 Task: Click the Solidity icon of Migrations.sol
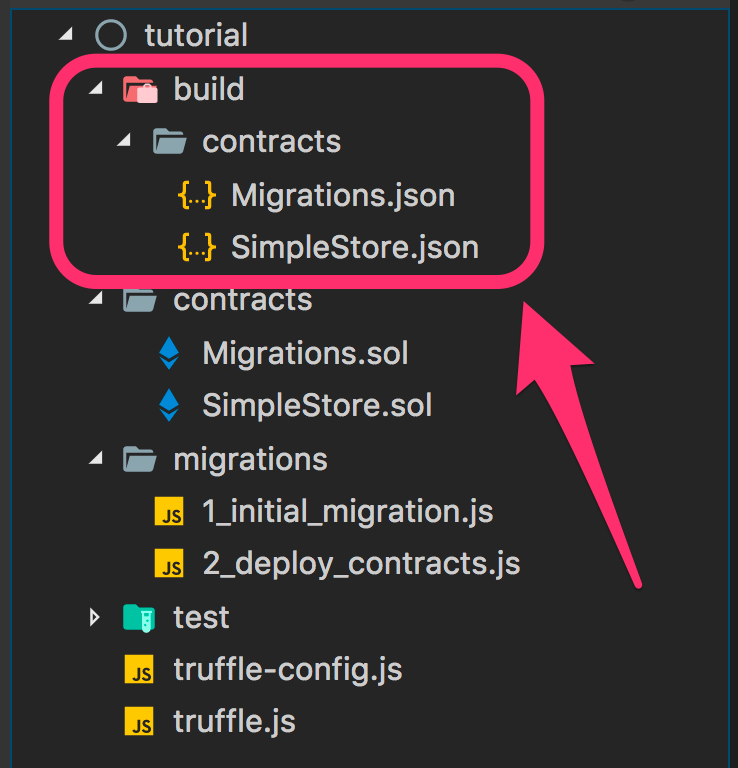click(x=169, y=353)
